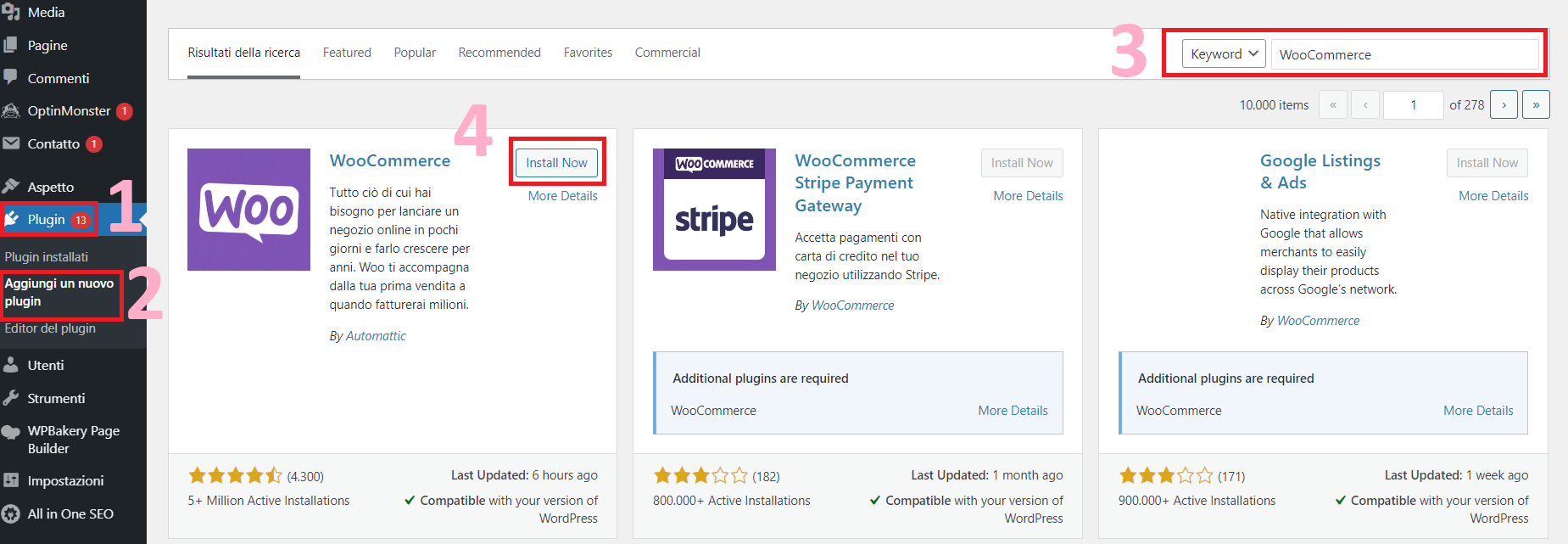Open More Details under WooCommerce Install Now
Viewport: 1568px width, 544px height.
coord(562,196)
